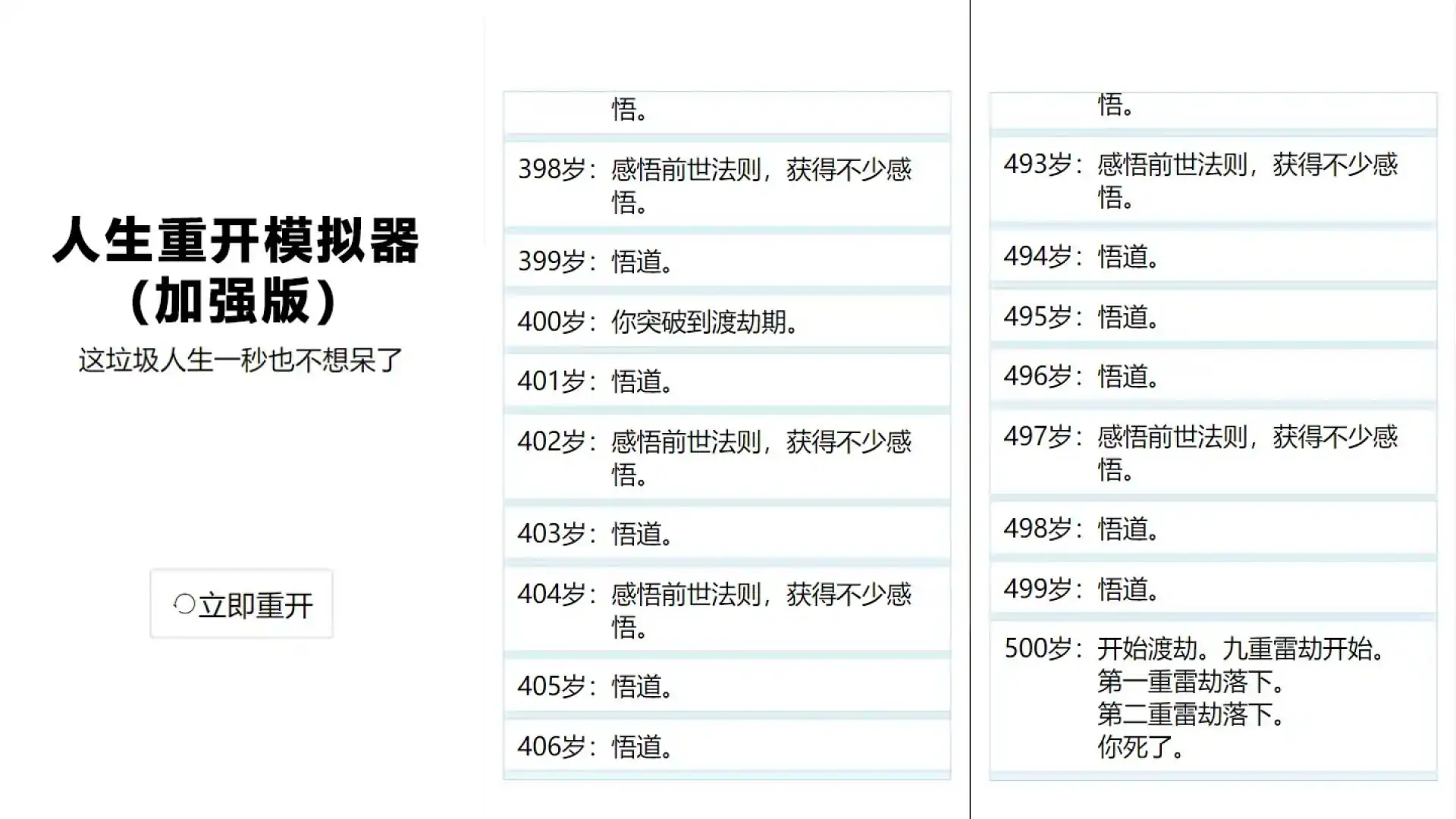Click the restart icon beside 立即重开
The image size is (1456, 819).
184,604
